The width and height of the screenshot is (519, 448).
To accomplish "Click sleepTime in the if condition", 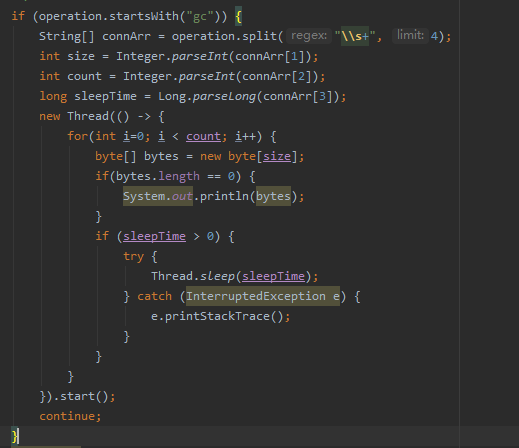I will (x=154, y=236).
